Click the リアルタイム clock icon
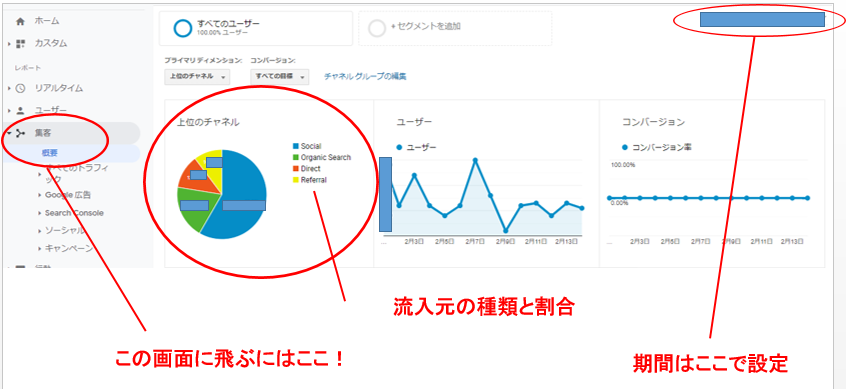Screen dimensions: 846x389 (x=21, y=88)
